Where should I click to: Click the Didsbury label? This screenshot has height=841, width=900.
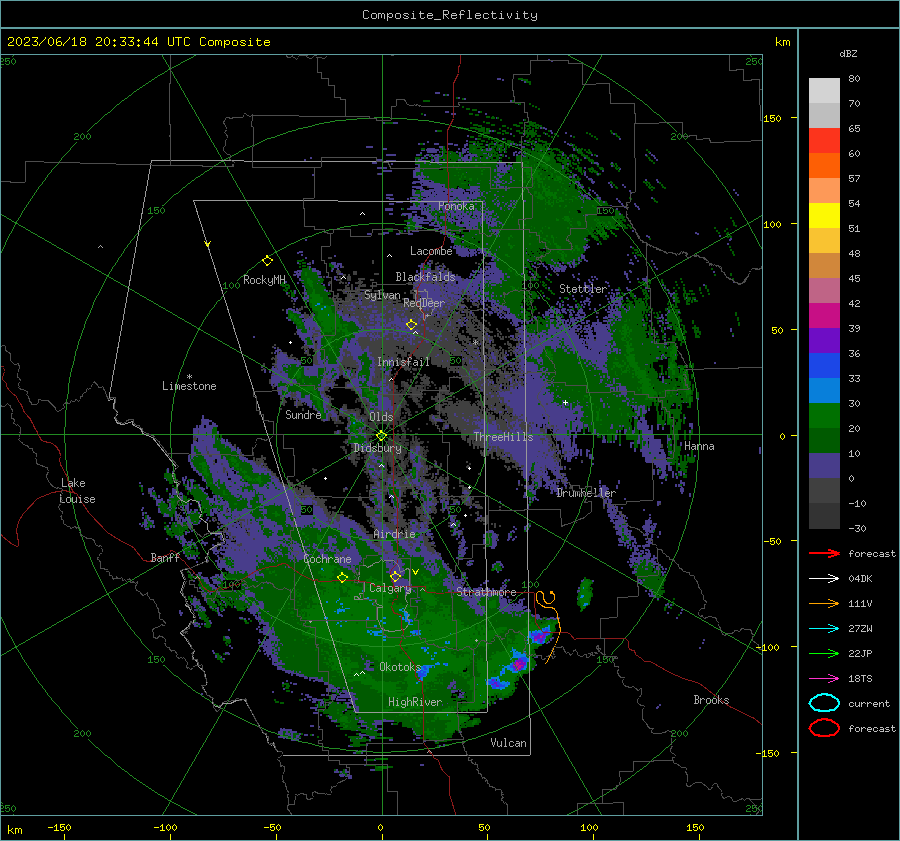377,448
